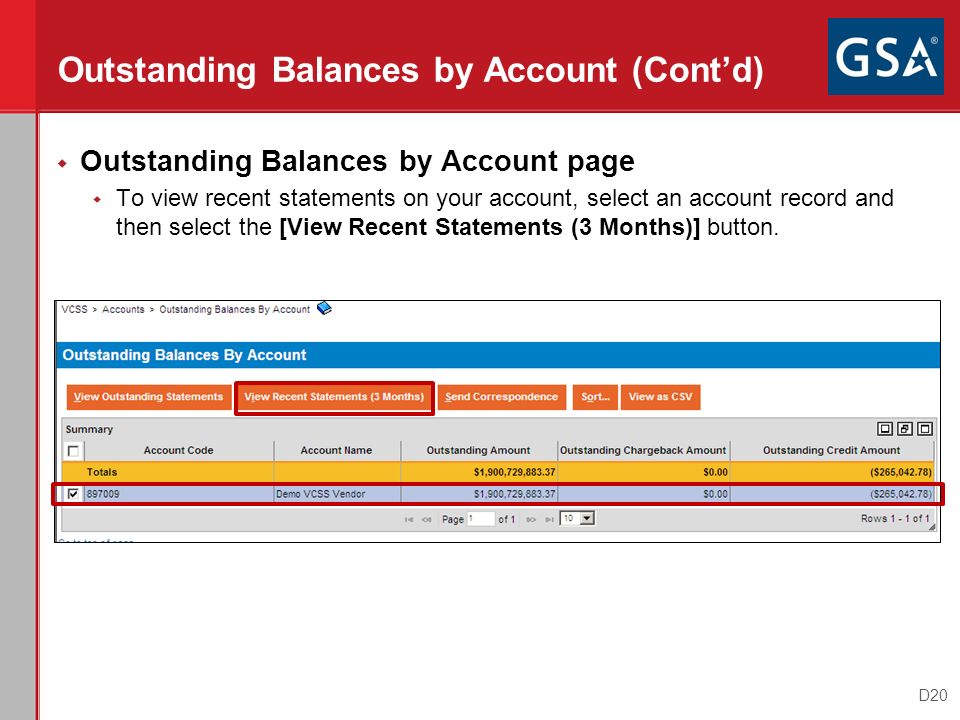Image resolution: width=960 pixels, height=720 pixels.
Task: Go to last page arrow icon
Action: coord(549,519)
